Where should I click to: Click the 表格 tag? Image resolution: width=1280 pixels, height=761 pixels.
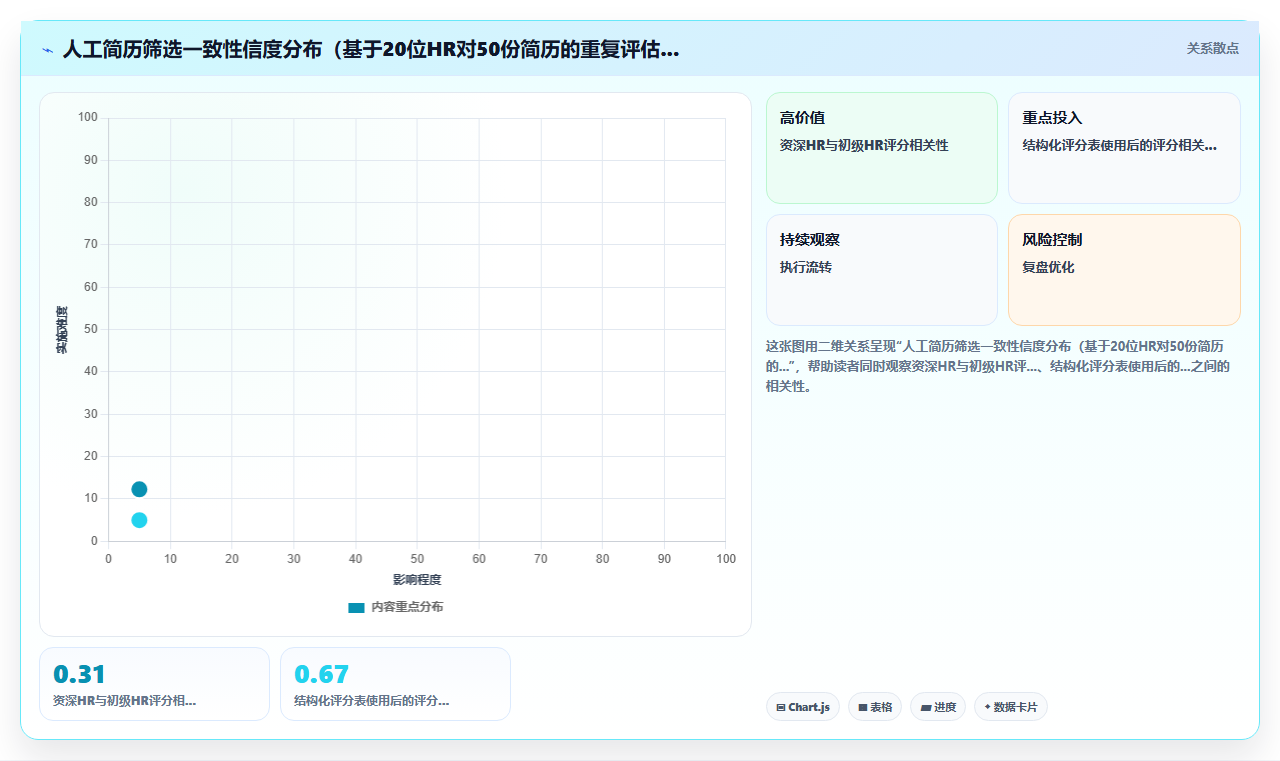coord(875,707)
